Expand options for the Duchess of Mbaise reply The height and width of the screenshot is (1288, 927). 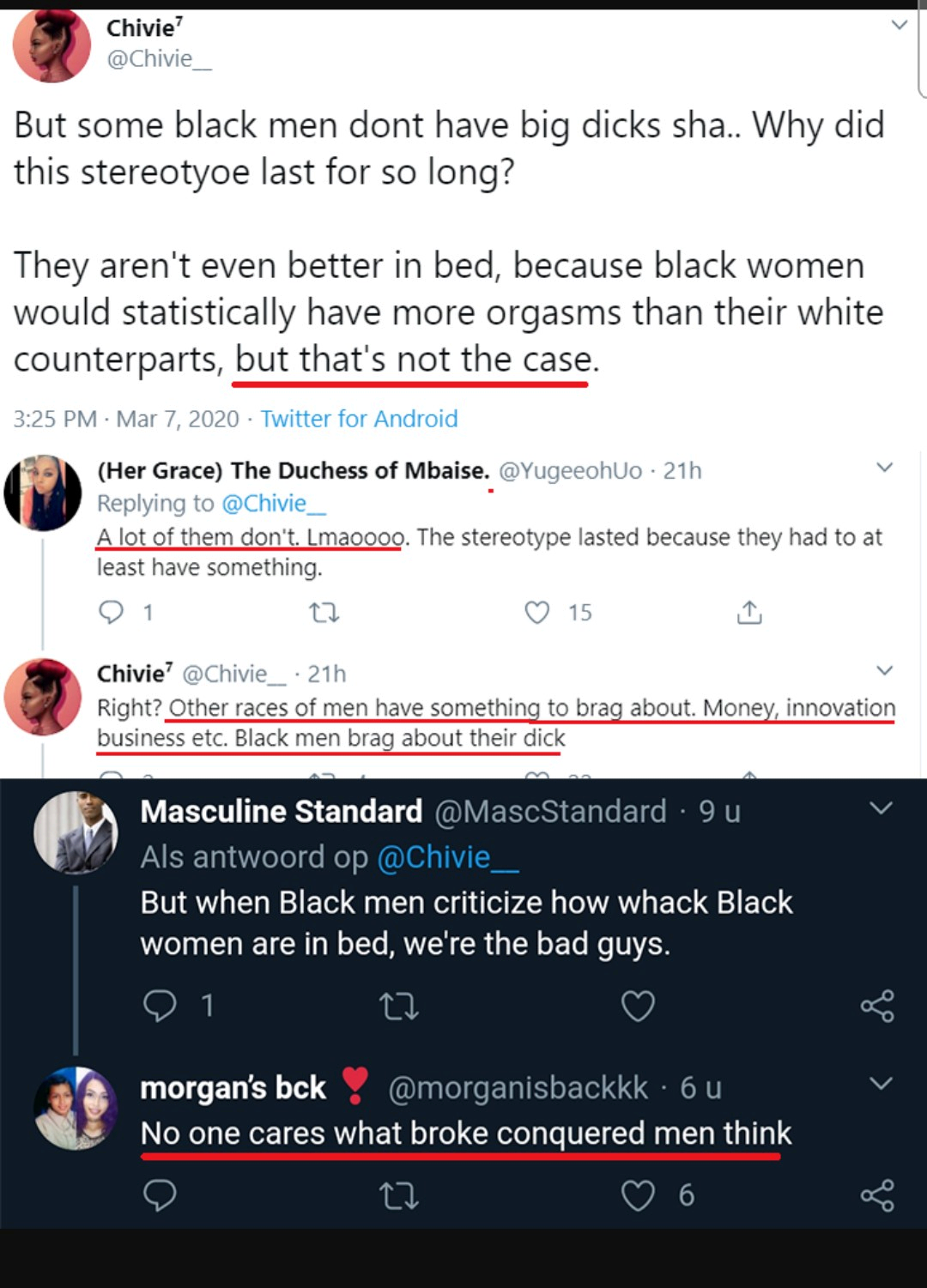(x=885, y=468)
